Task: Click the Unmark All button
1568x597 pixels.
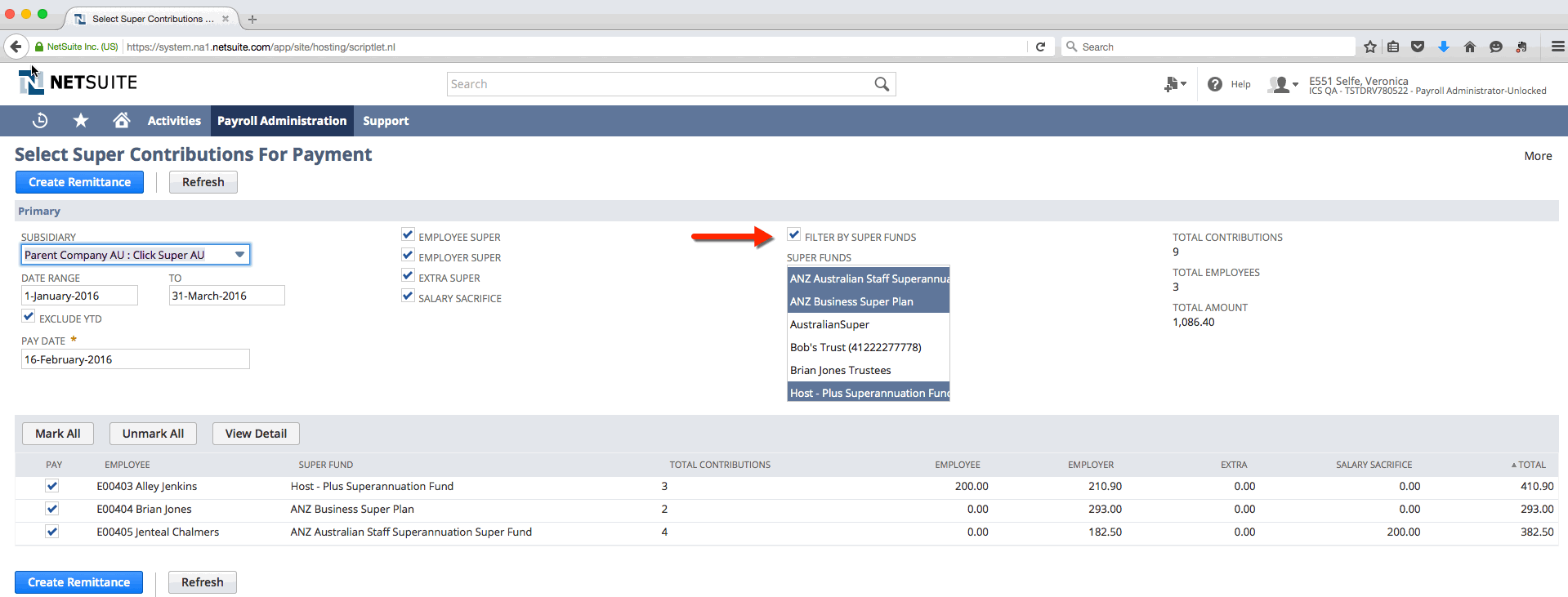Action: pyautogui.click(x=153, y=434)
